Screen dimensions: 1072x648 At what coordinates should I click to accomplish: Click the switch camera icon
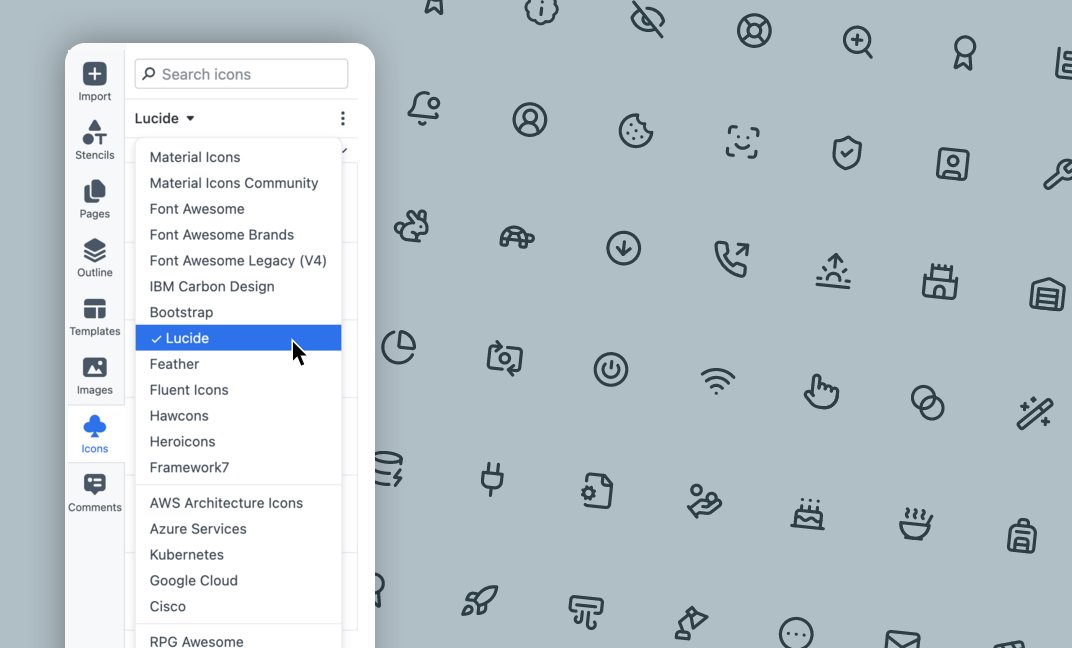[x=505, y=358]
